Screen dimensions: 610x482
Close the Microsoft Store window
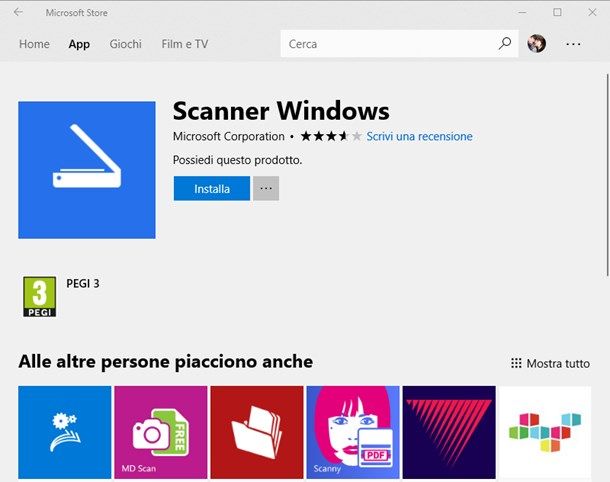click(592, 12)
